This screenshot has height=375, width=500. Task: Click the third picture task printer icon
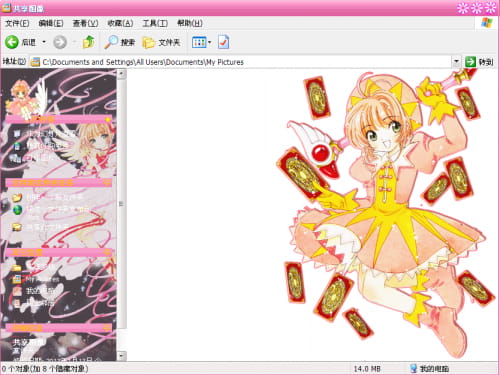[17, 158]
